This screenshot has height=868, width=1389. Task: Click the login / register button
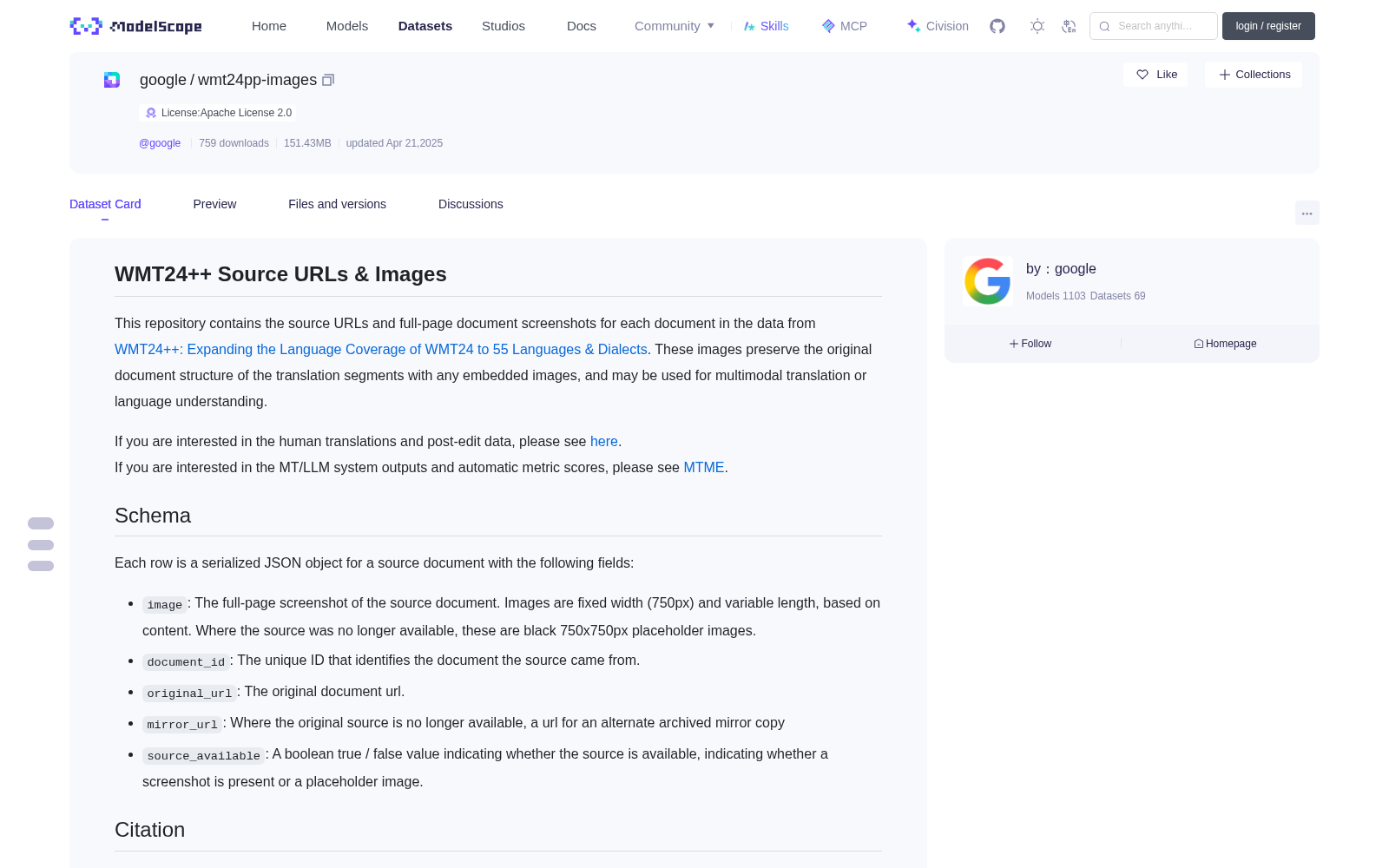click(x=1268, y=26)
